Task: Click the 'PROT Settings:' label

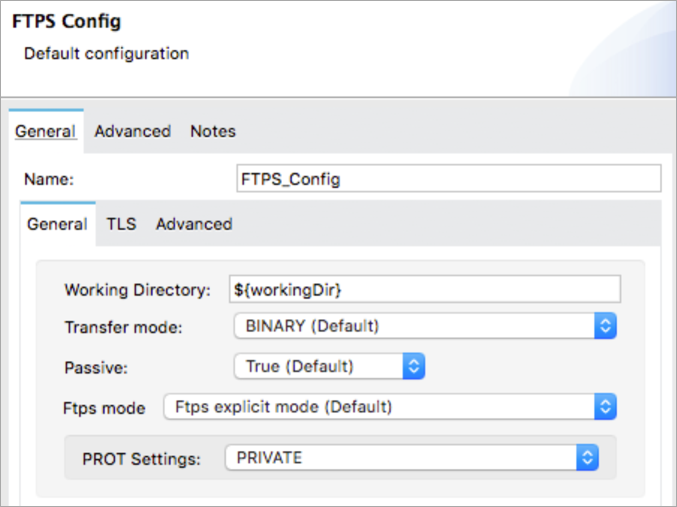Action: tap(142, 459)
